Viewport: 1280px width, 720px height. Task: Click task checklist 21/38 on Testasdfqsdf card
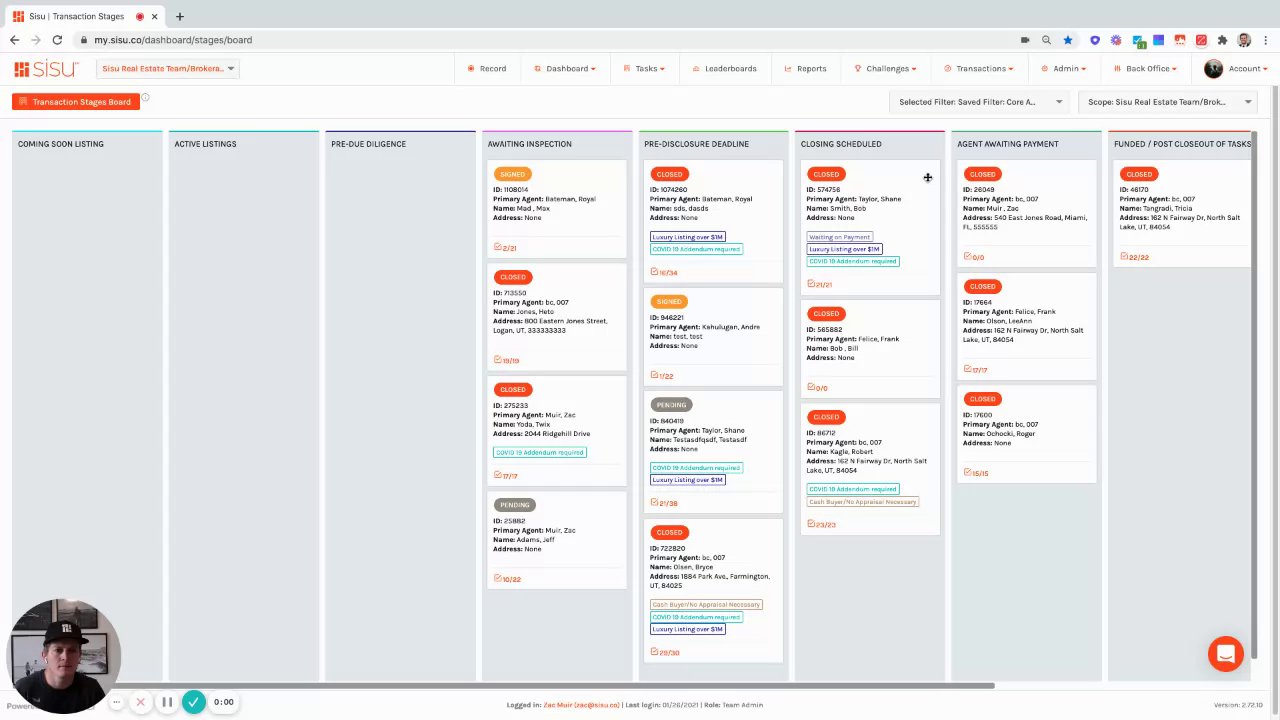pos(664,503)
